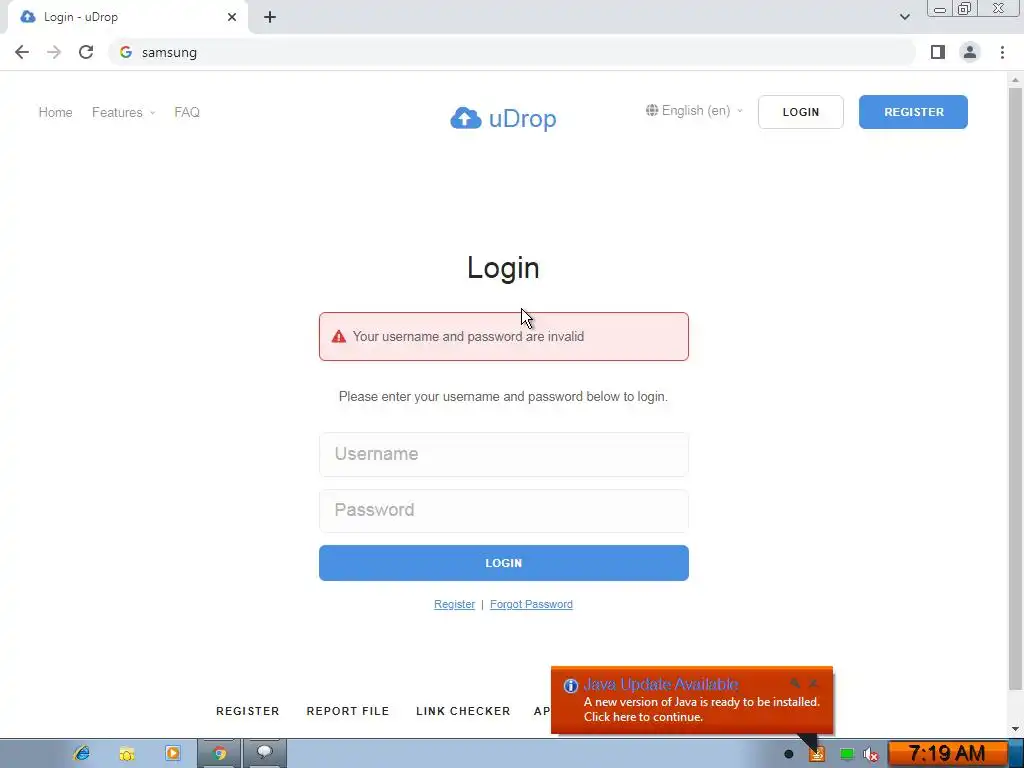Open the Chrome three-dot menu
The image size is (1024, 768).
click(x=1002, y=52)
